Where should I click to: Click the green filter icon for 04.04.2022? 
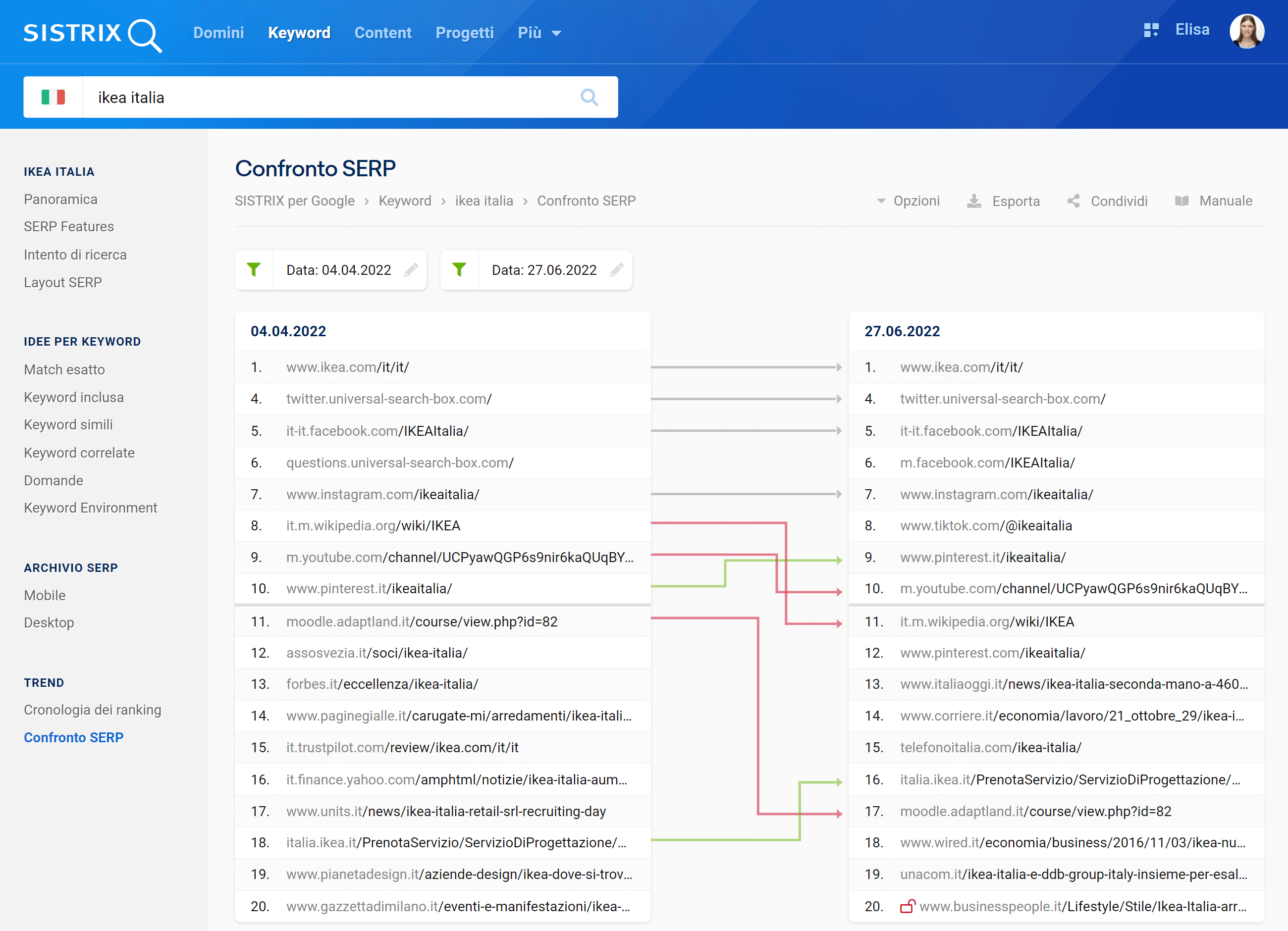click(254, 270)
